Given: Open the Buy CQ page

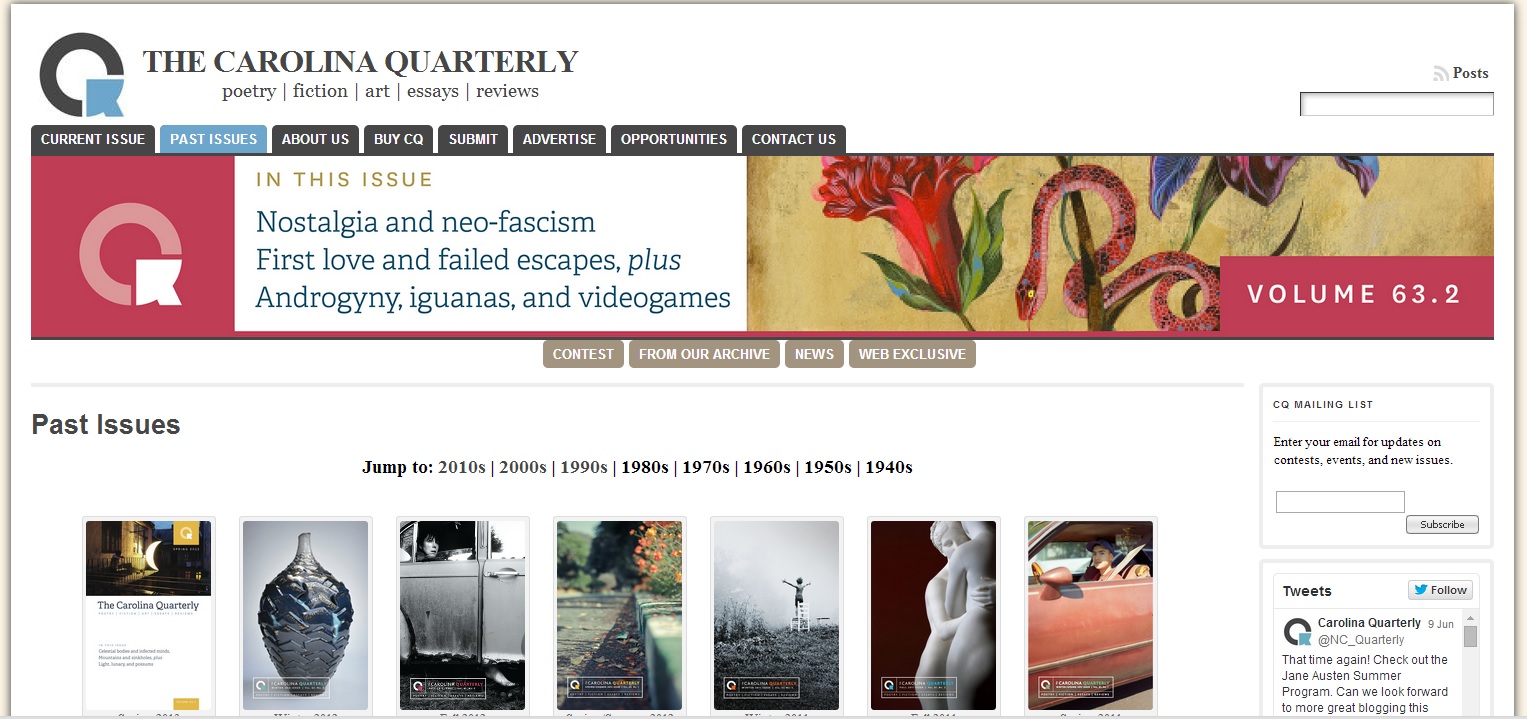Looking at the screenshot, I should point(399,139).
